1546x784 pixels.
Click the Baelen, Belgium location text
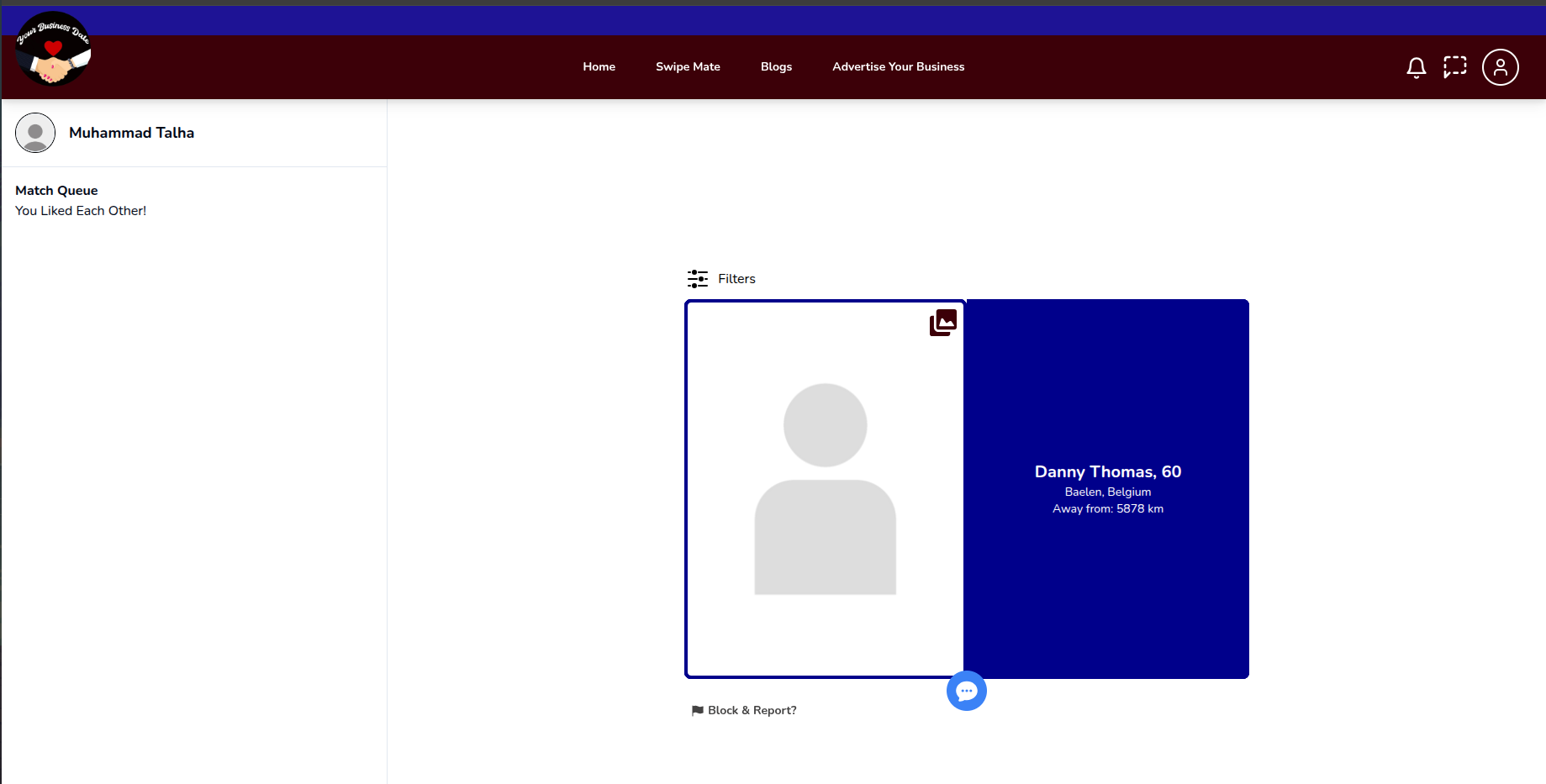click(1107, 492)
